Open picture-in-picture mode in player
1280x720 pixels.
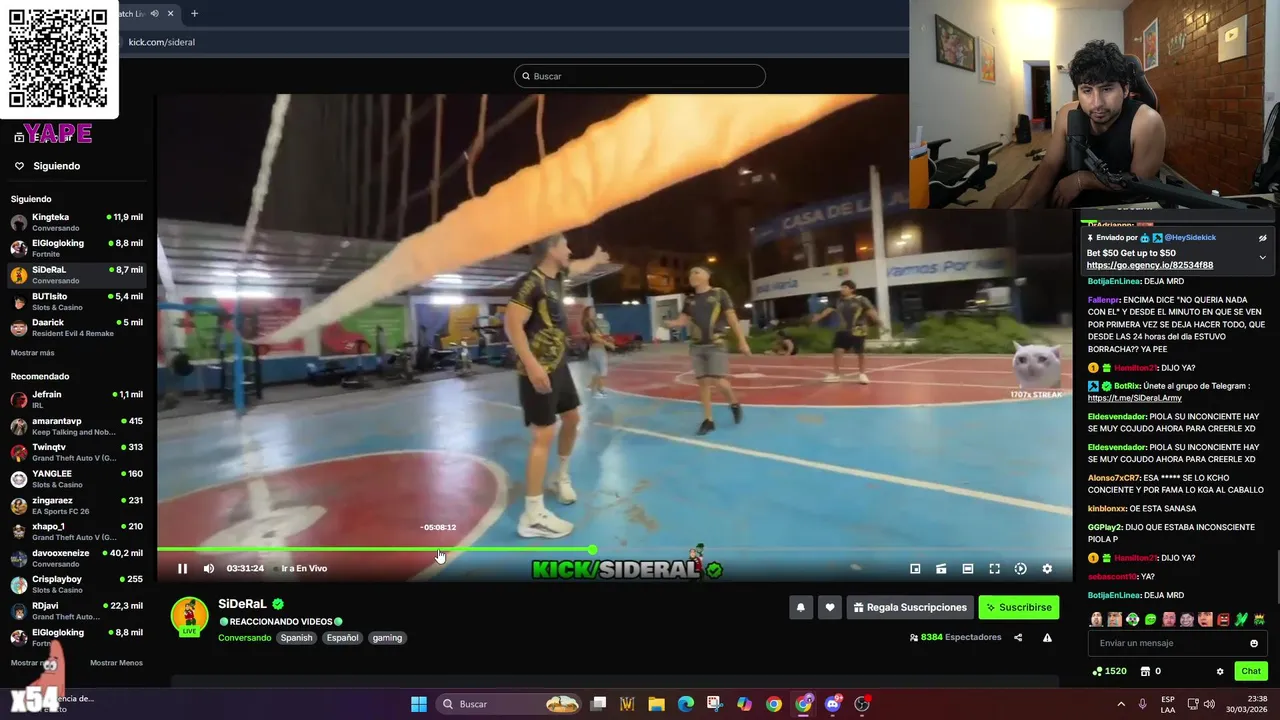(x=915, y=569)
